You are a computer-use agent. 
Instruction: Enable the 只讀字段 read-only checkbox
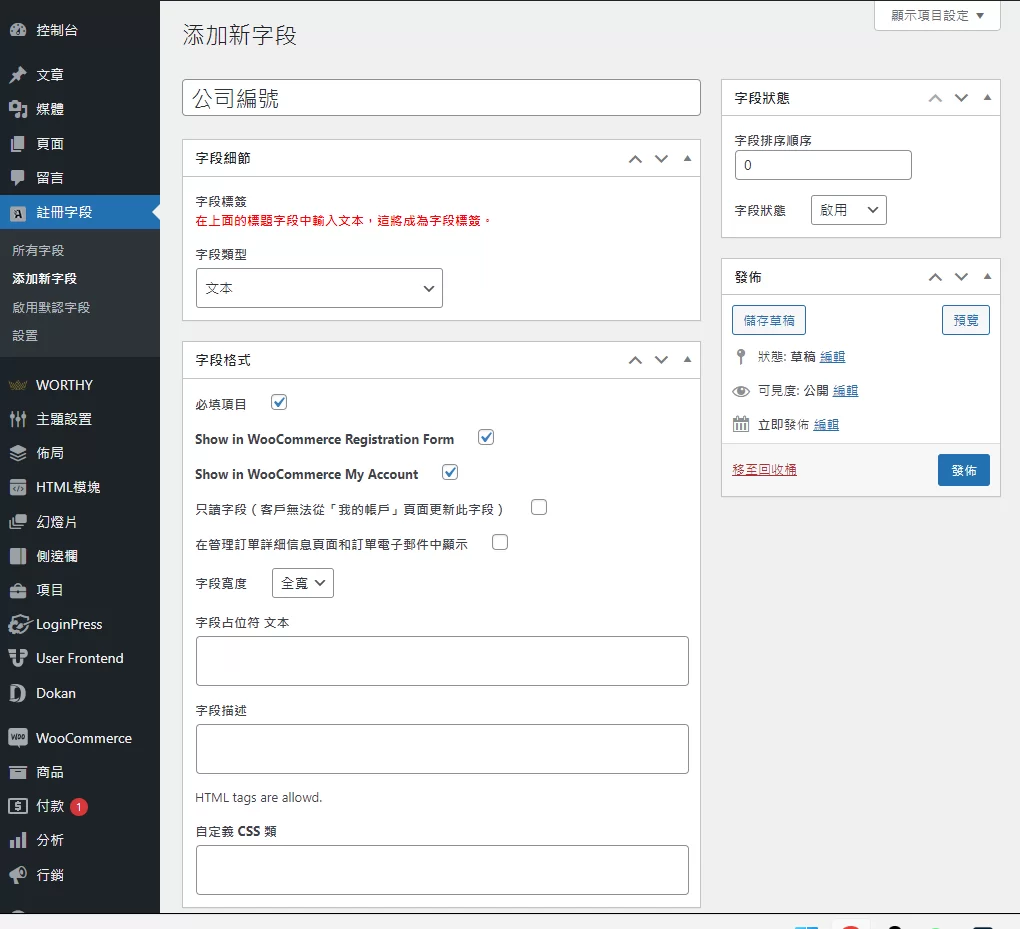539,507
